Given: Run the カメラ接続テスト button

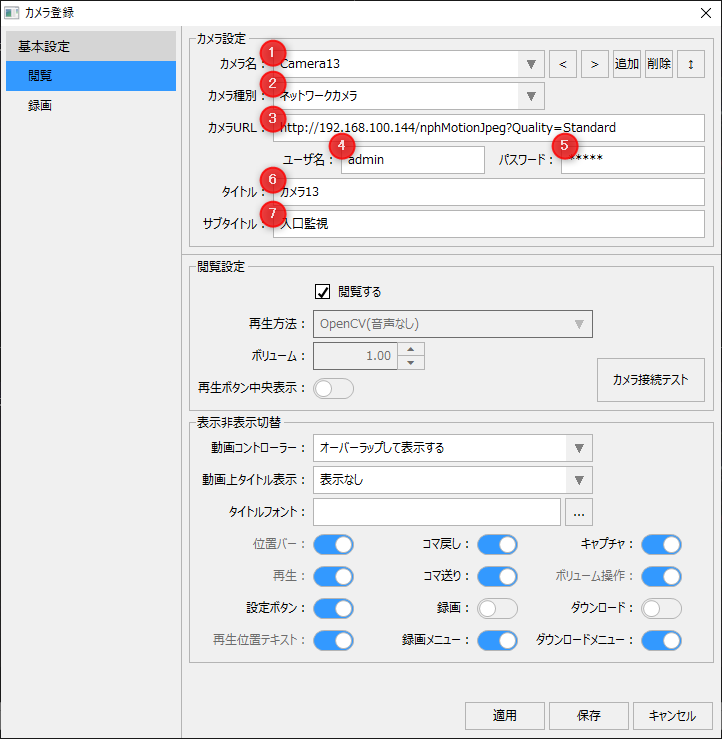Looking at the screenshot, I should click(x=651, y=380).
